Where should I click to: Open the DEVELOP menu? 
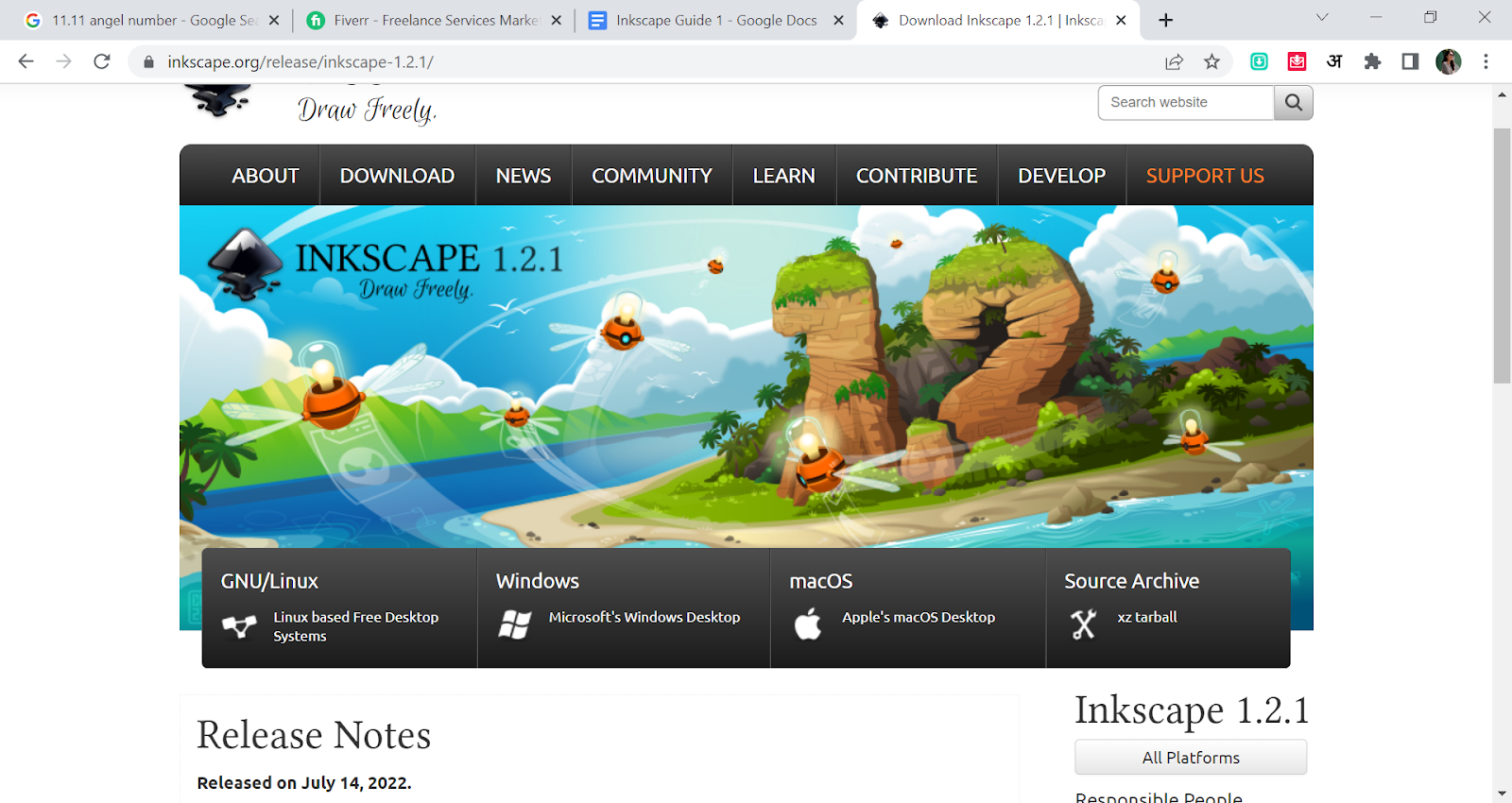(1061, 176)
